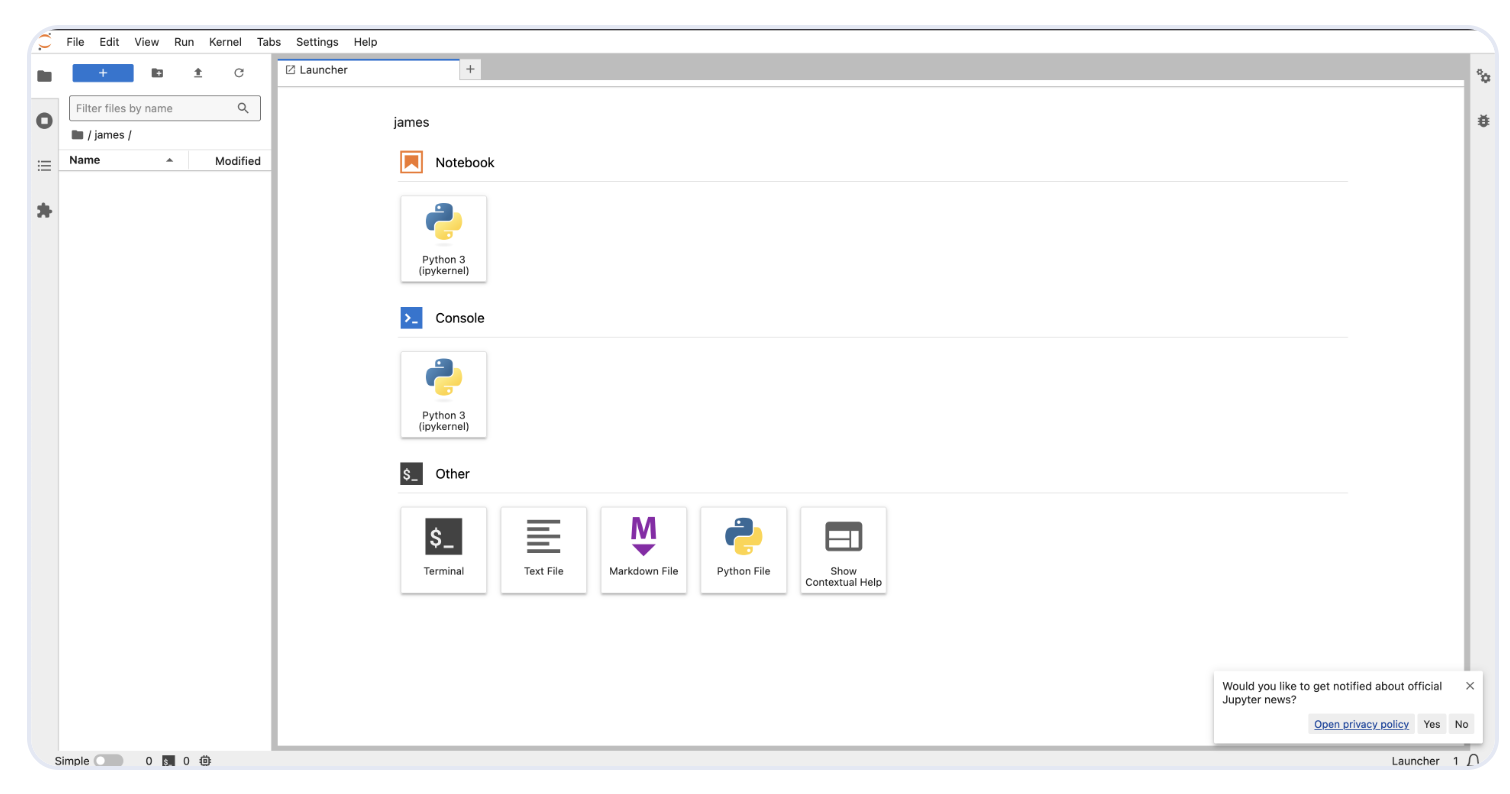This screenshot has height=794, width=1510.
Task: Click the root folder icon in breadcrumb
Action: pyautogui.click(x=77, y=135)
